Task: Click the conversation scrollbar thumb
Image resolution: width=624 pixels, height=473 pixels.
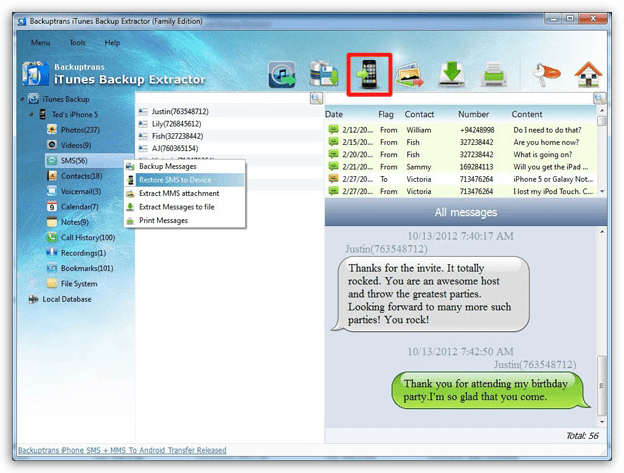Action: click(x=602, y=386)
